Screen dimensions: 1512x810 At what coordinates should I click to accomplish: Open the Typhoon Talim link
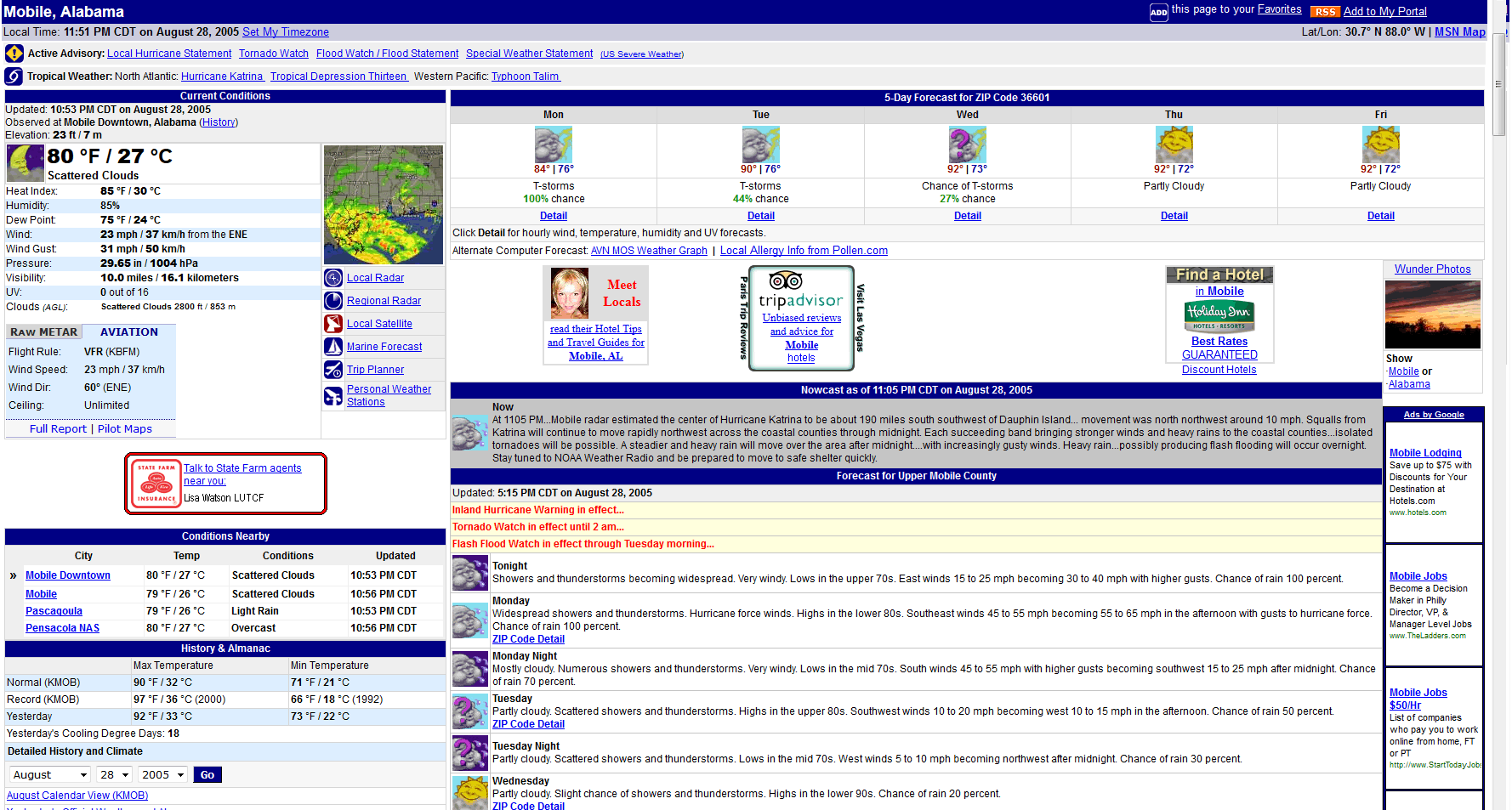[x=525, y=76]
